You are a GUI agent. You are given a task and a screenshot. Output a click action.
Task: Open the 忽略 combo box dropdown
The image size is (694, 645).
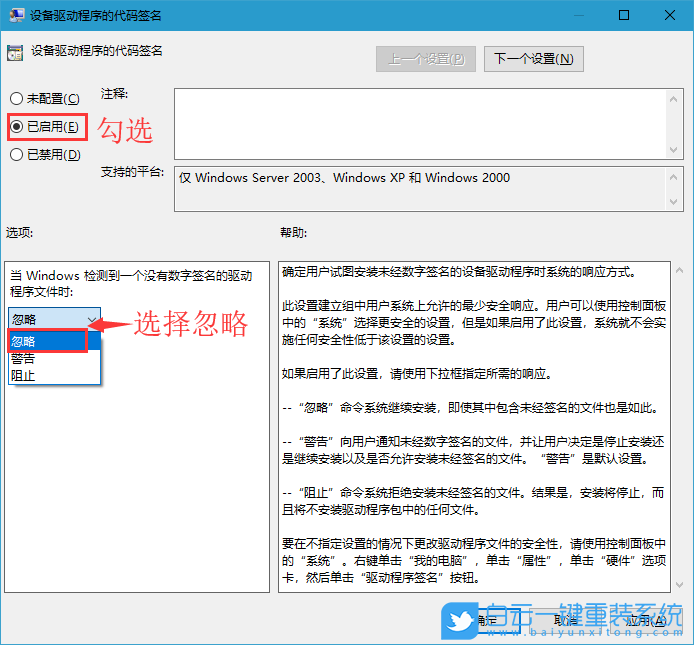(54, 319)
